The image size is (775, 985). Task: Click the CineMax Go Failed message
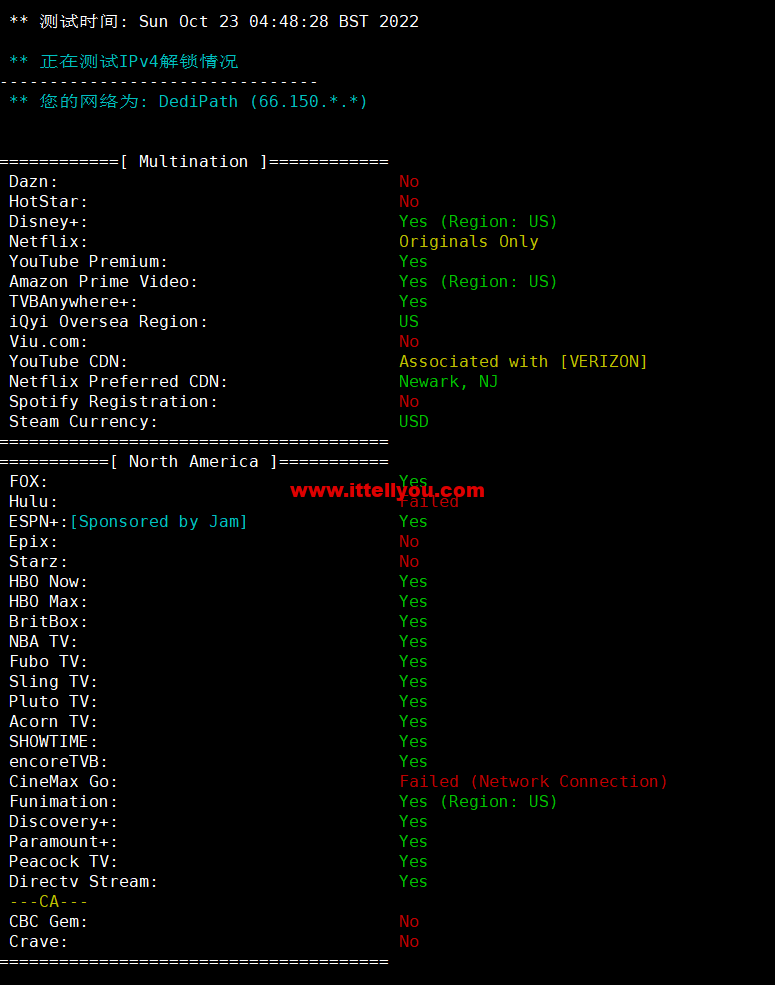pyautogui.click(x=533, y=781)
